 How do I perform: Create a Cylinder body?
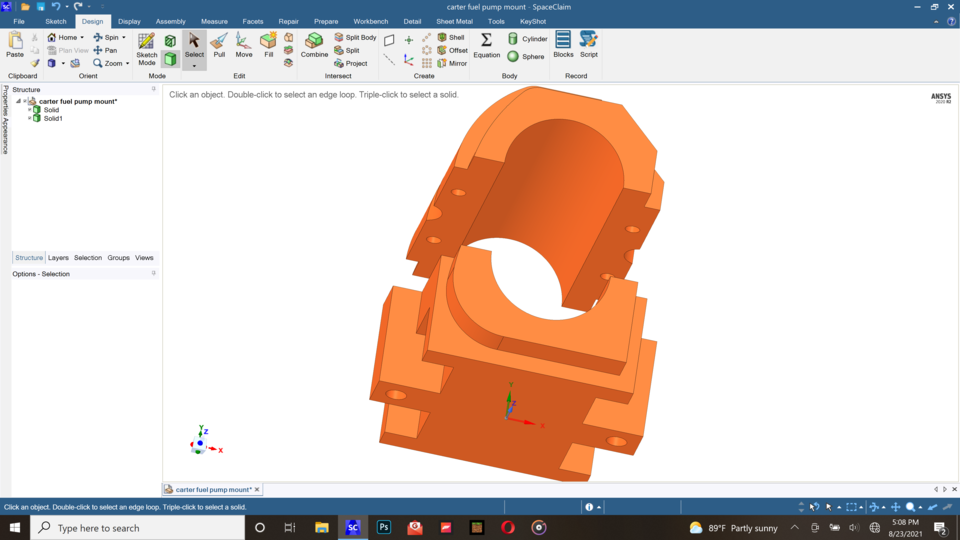[x=528, y=39]
